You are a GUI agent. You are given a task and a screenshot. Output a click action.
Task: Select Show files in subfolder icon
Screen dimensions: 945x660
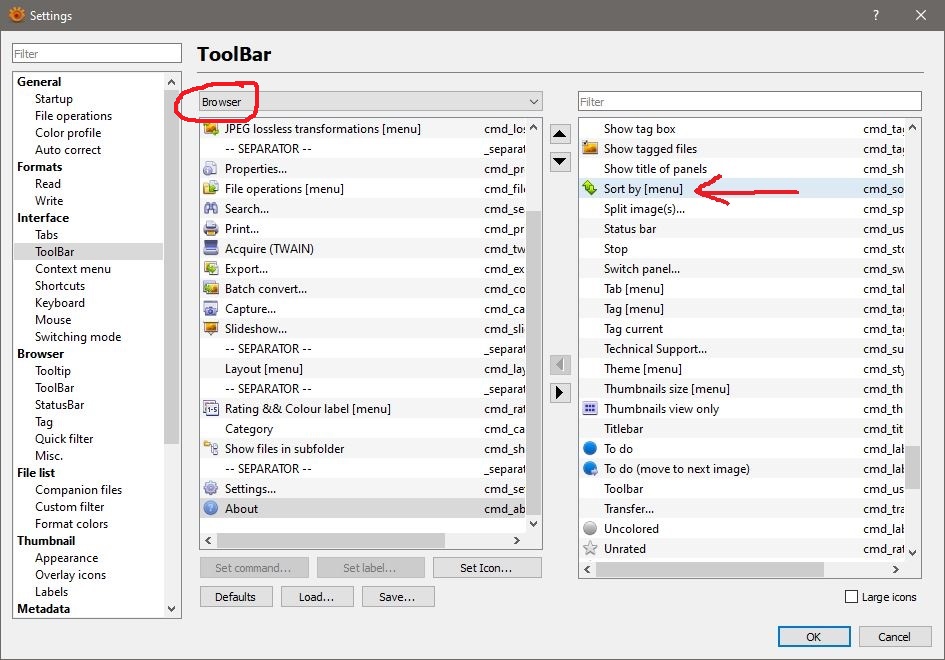click(x=210, y=448)
